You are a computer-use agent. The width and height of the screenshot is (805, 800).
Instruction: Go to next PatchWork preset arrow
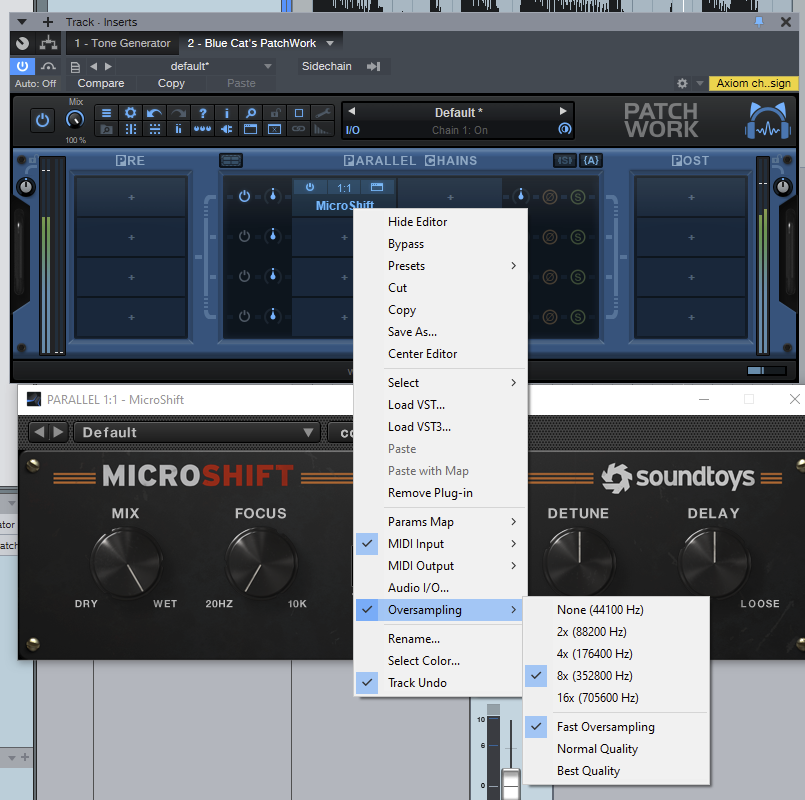pos(563,111)
